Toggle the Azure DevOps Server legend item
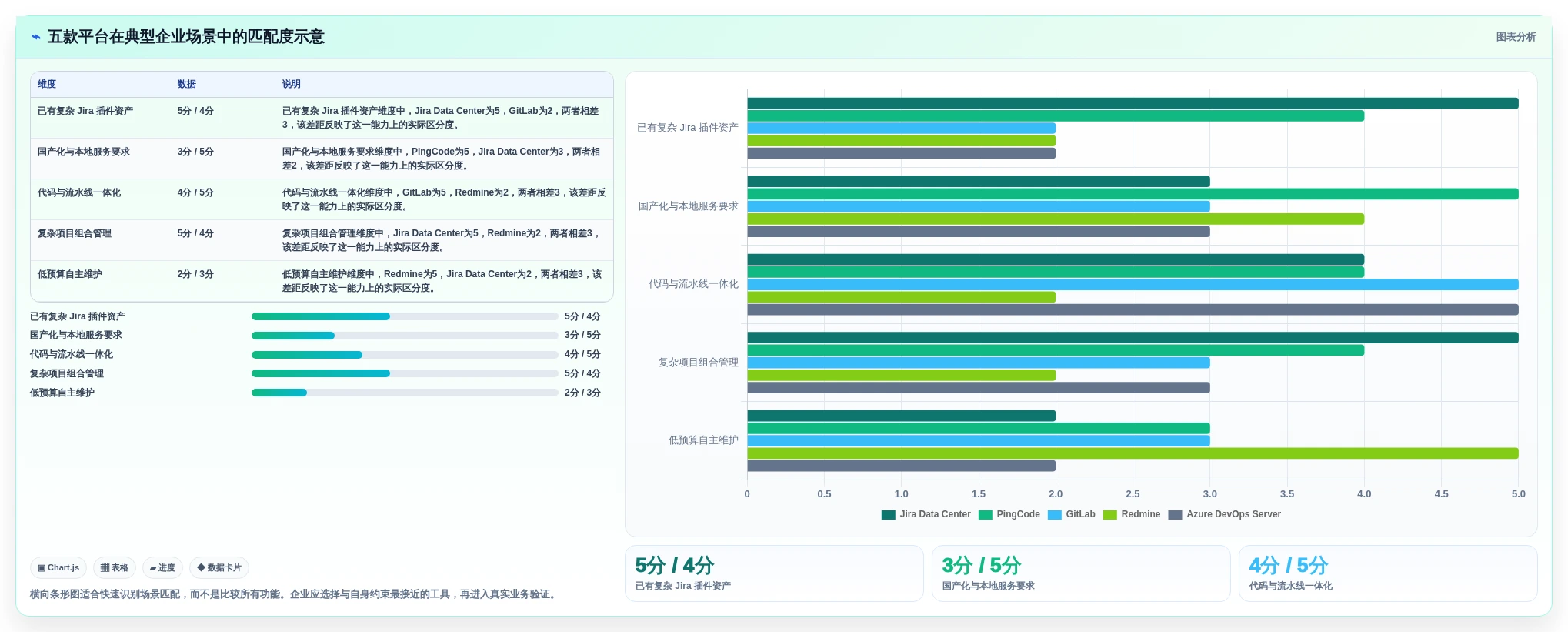The width and height of the screenshot is (1568, 632). tap(1225, 514)
